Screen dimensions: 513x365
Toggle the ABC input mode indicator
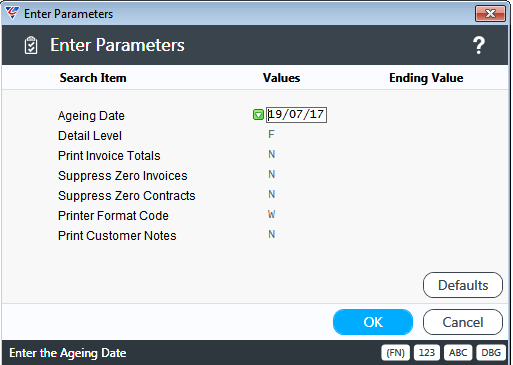pyautogui.click(x=458, y=353)
